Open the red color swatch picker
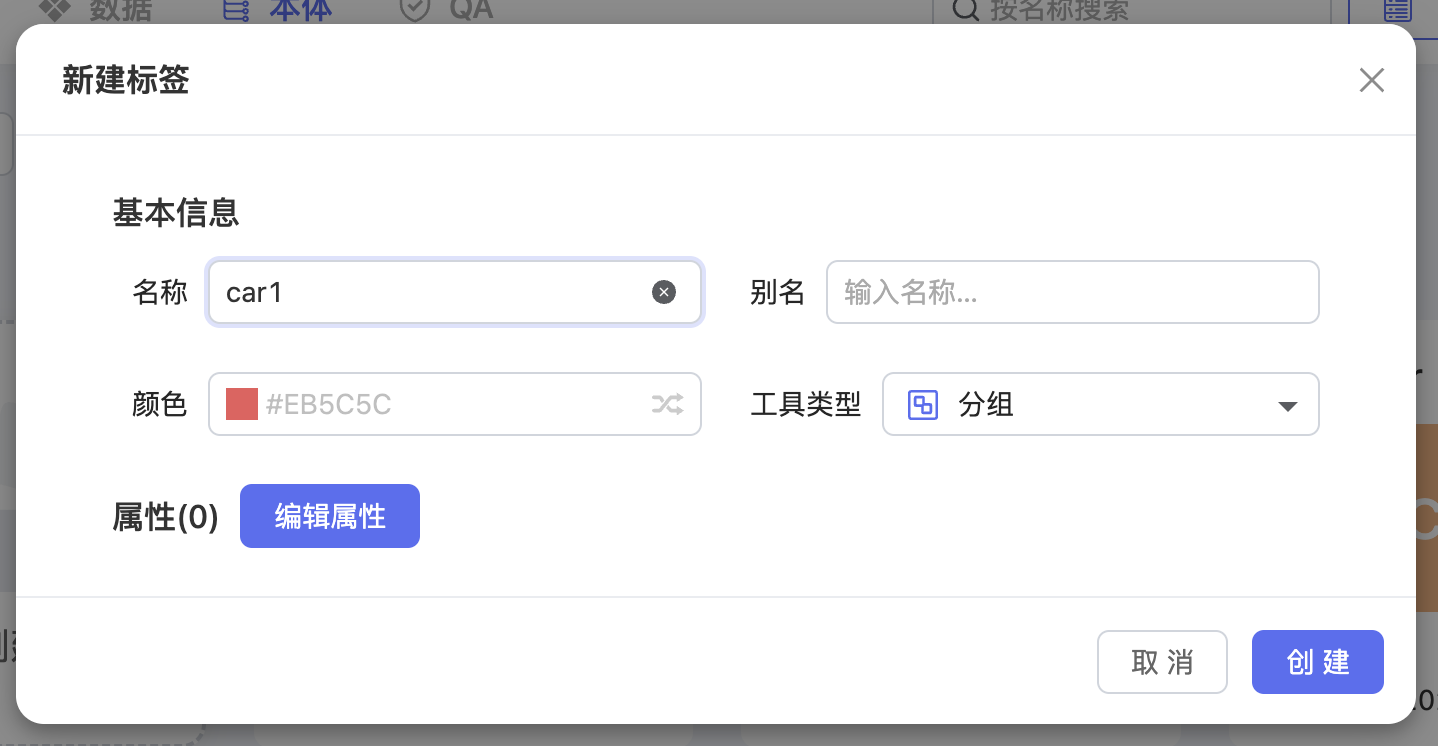1438x746 pixels. point(242,404)
